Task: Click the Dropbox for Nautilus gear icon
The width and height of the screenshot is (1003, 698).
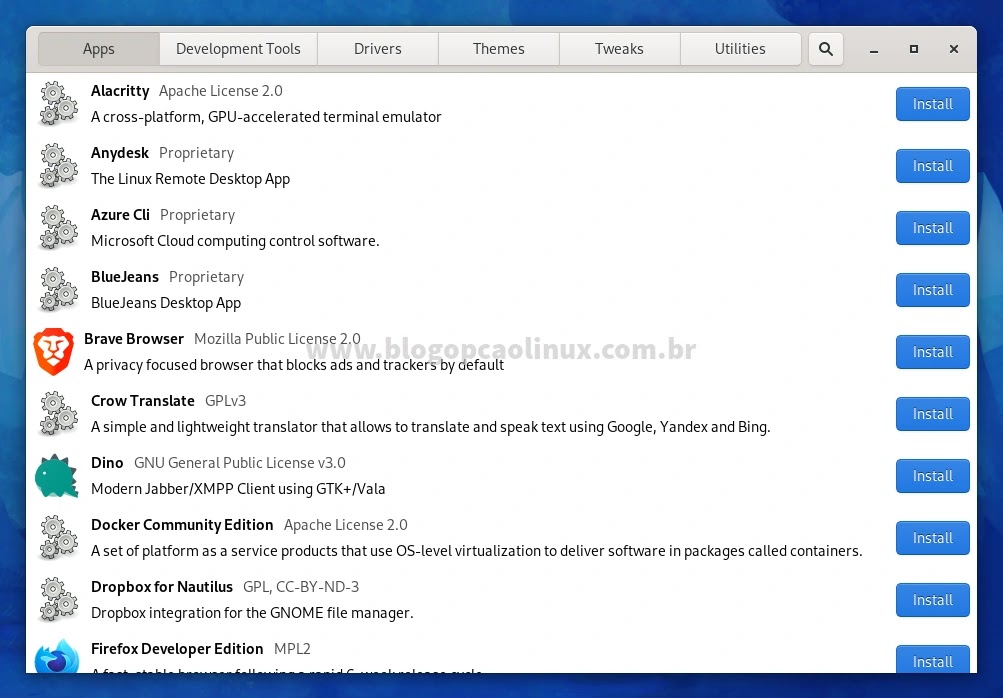Action: (x=58, y=600)
